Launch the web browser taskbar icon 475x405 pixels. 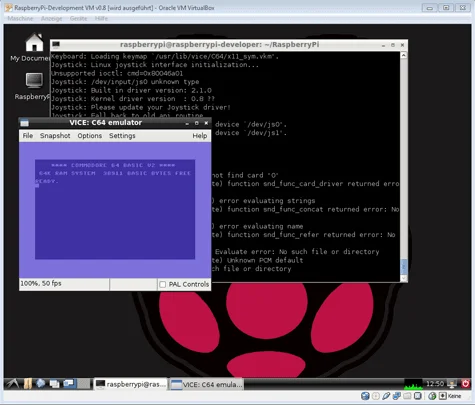pyautogui.click(x=41, y=384)
